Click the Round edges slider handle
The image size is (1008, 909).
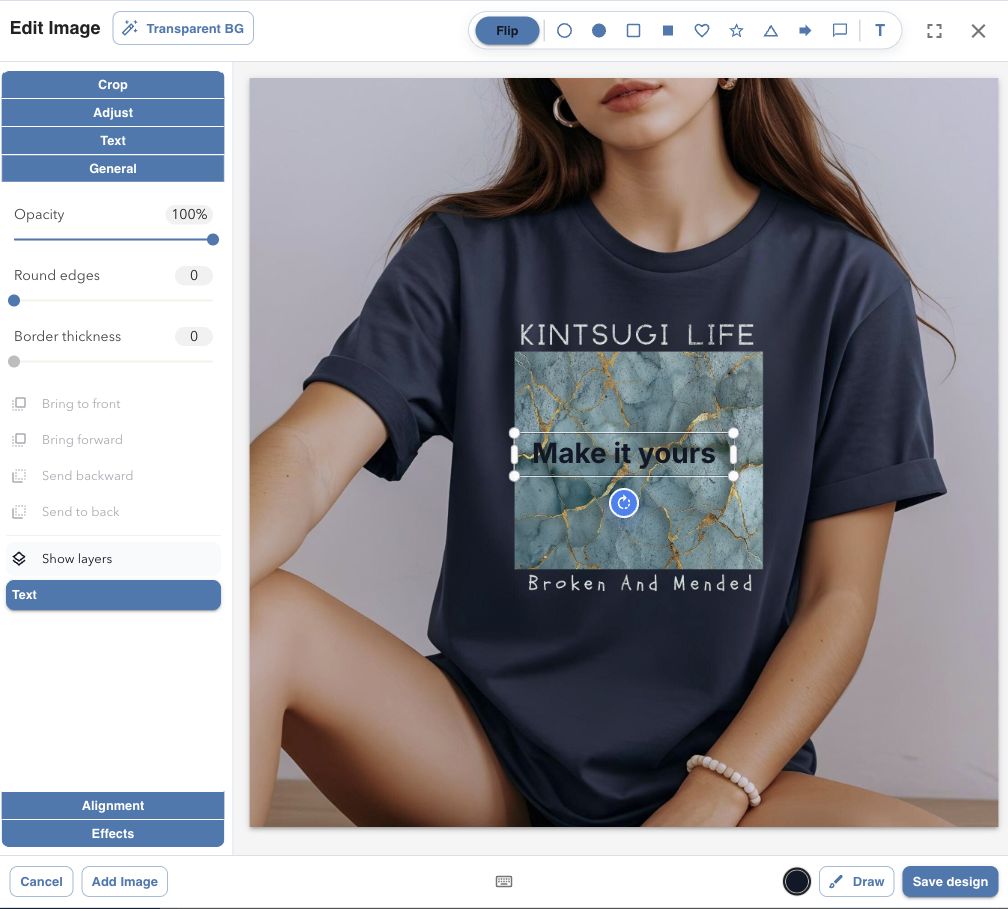pyautogui.click(x=14, y=301)
